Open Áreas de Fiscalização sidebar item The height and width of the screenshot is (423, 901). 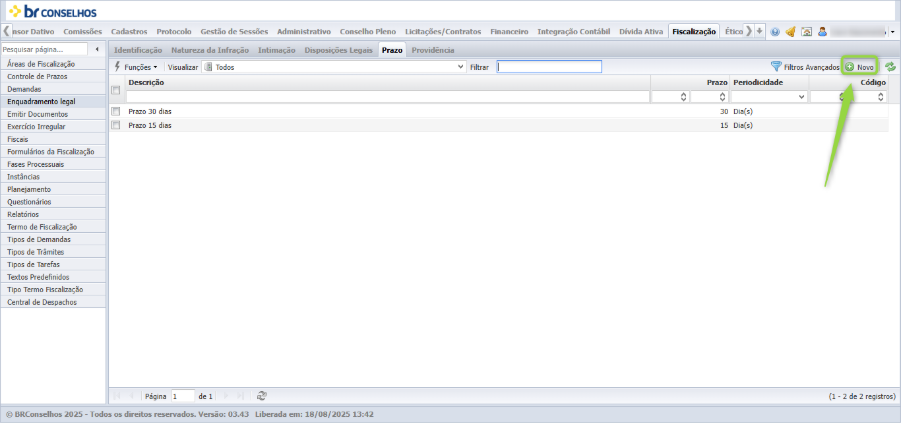pyautogui.click(x=53, y=64)
